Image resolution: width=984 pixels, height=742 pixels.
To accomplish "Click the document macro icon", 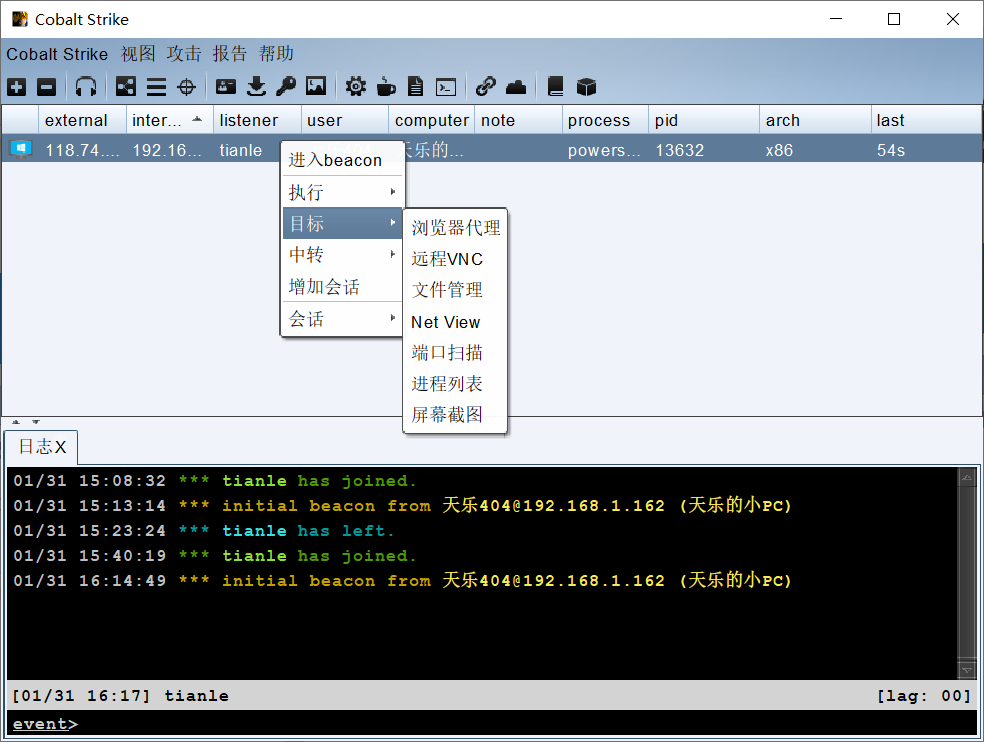I will [415, 87].
